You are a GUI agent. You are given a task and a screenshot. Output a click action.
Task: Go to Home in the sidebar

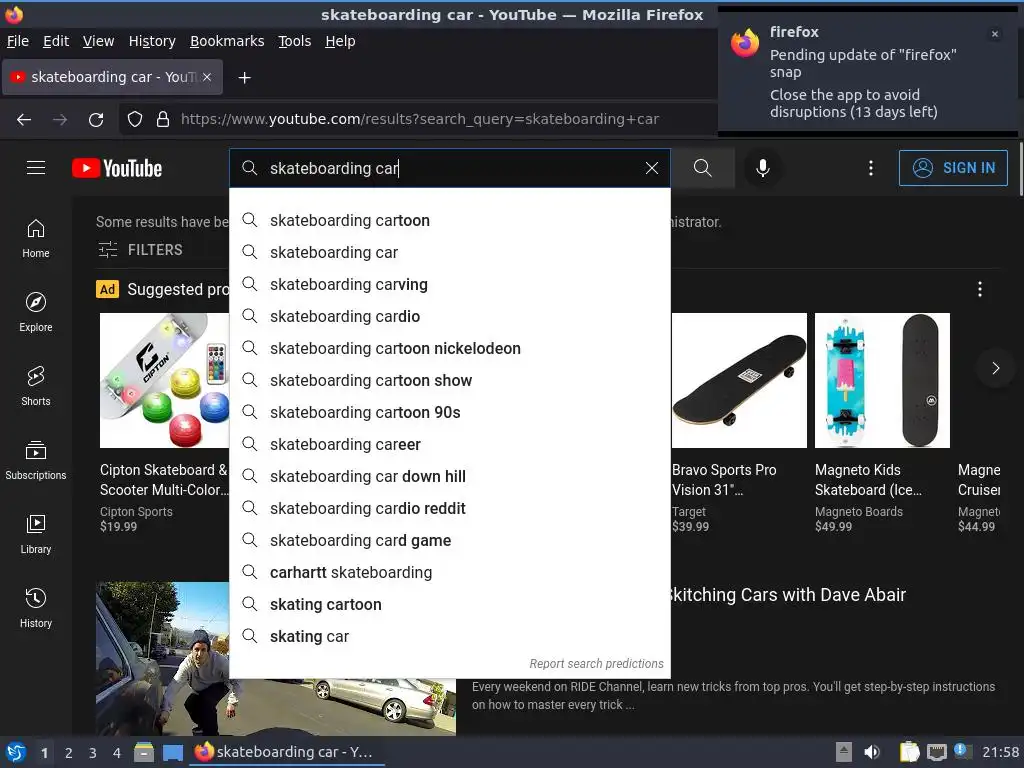click(36, 239)
